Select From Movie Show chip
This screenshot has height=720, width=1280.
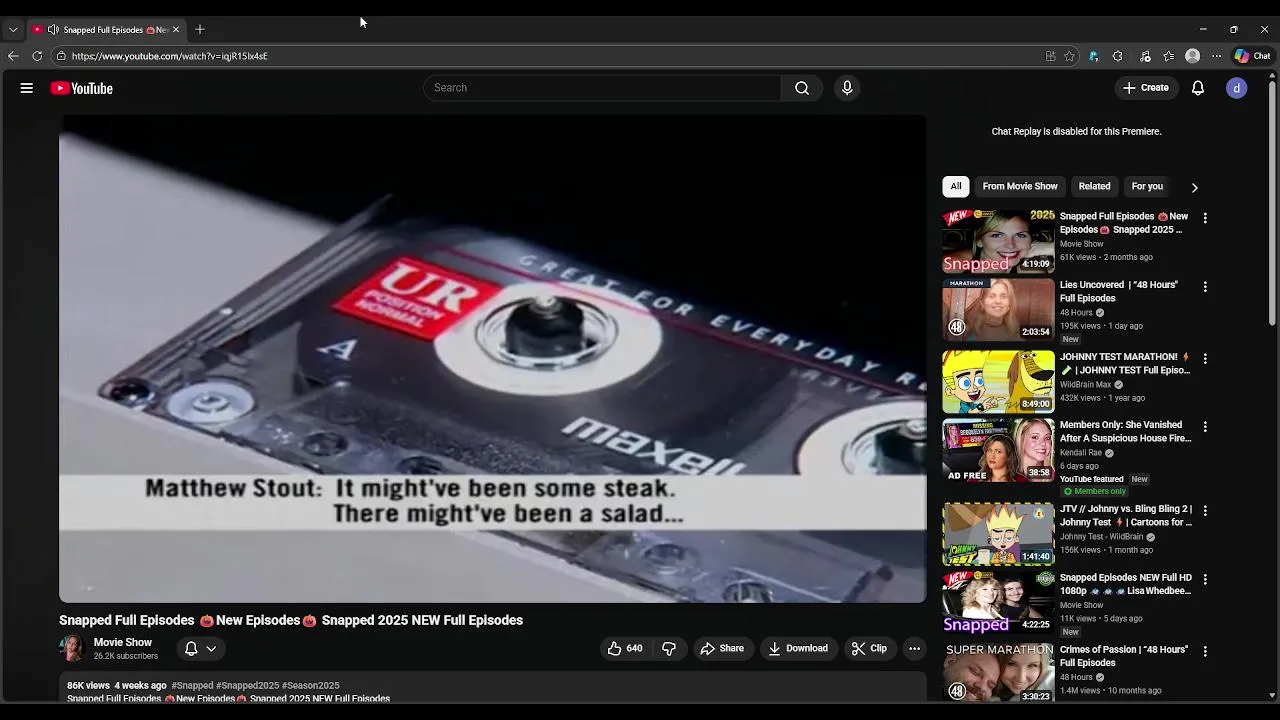(x=1020, y=186)
